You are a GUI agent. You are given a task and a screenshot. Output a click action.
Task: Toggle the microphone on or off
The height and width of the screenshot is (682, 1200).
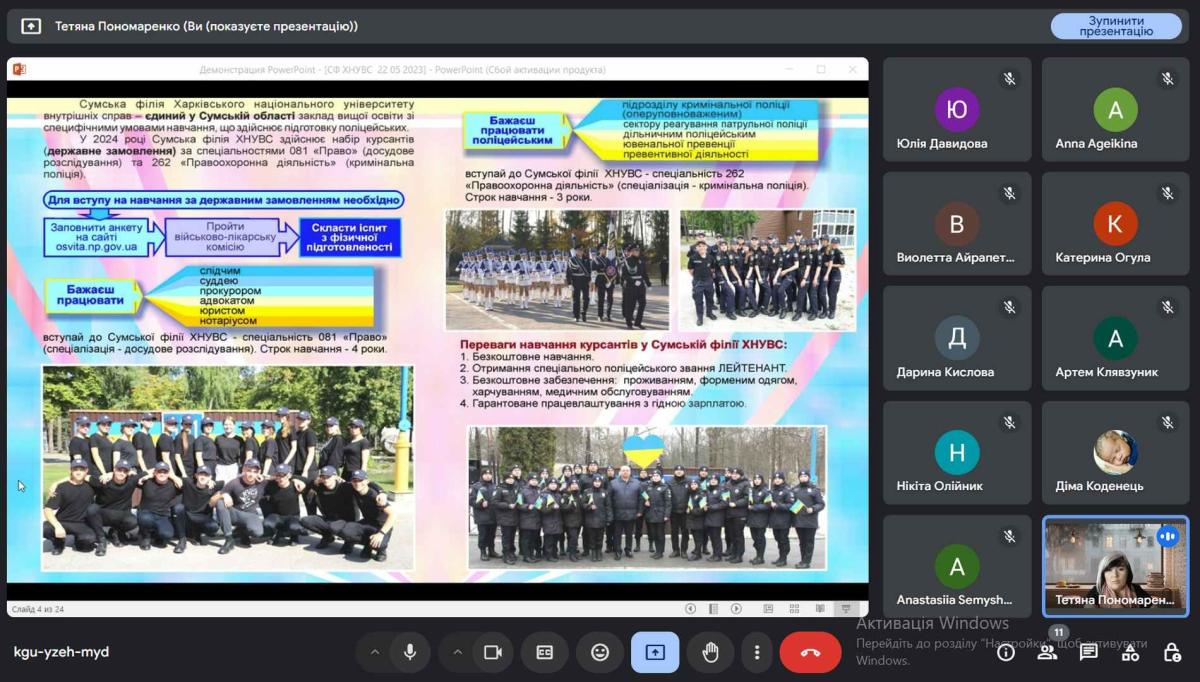click(x=410, y=652)
